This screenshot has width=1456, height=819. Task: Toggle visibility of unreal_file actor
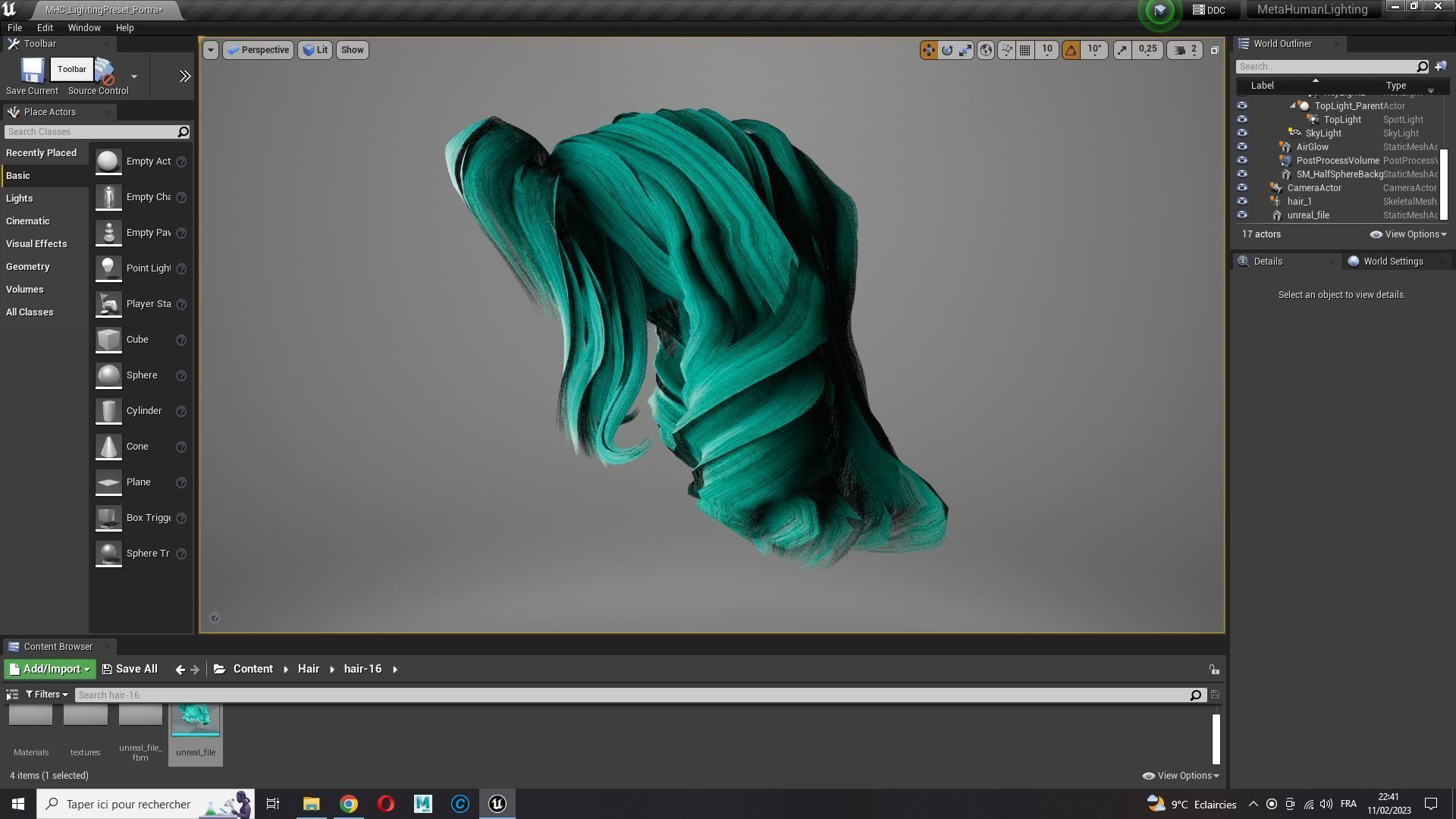coord(1241,215)
